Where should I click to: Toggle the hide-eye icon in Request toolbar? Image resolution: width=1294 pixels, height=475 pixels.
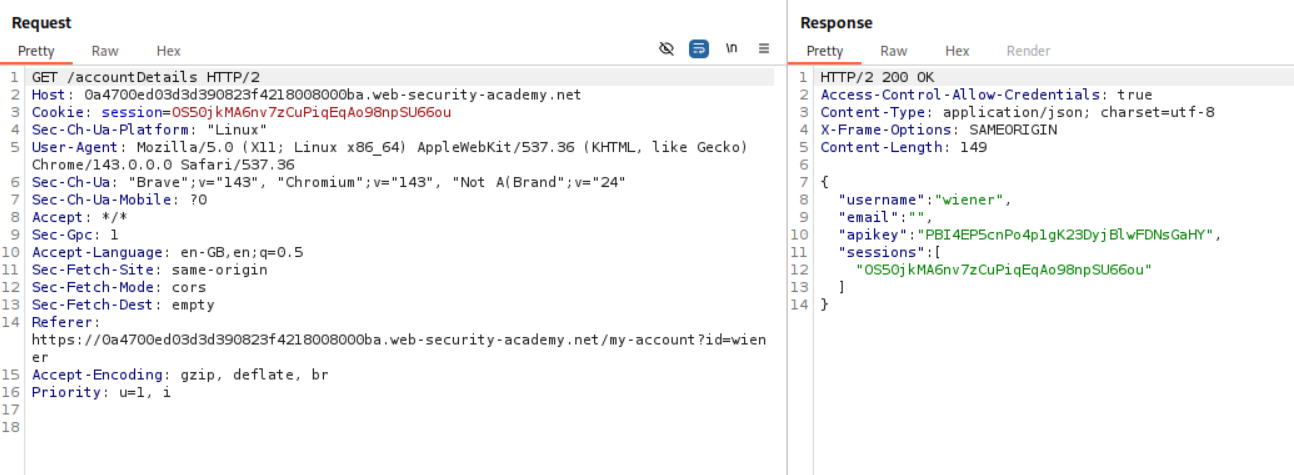tap(667, 49)
